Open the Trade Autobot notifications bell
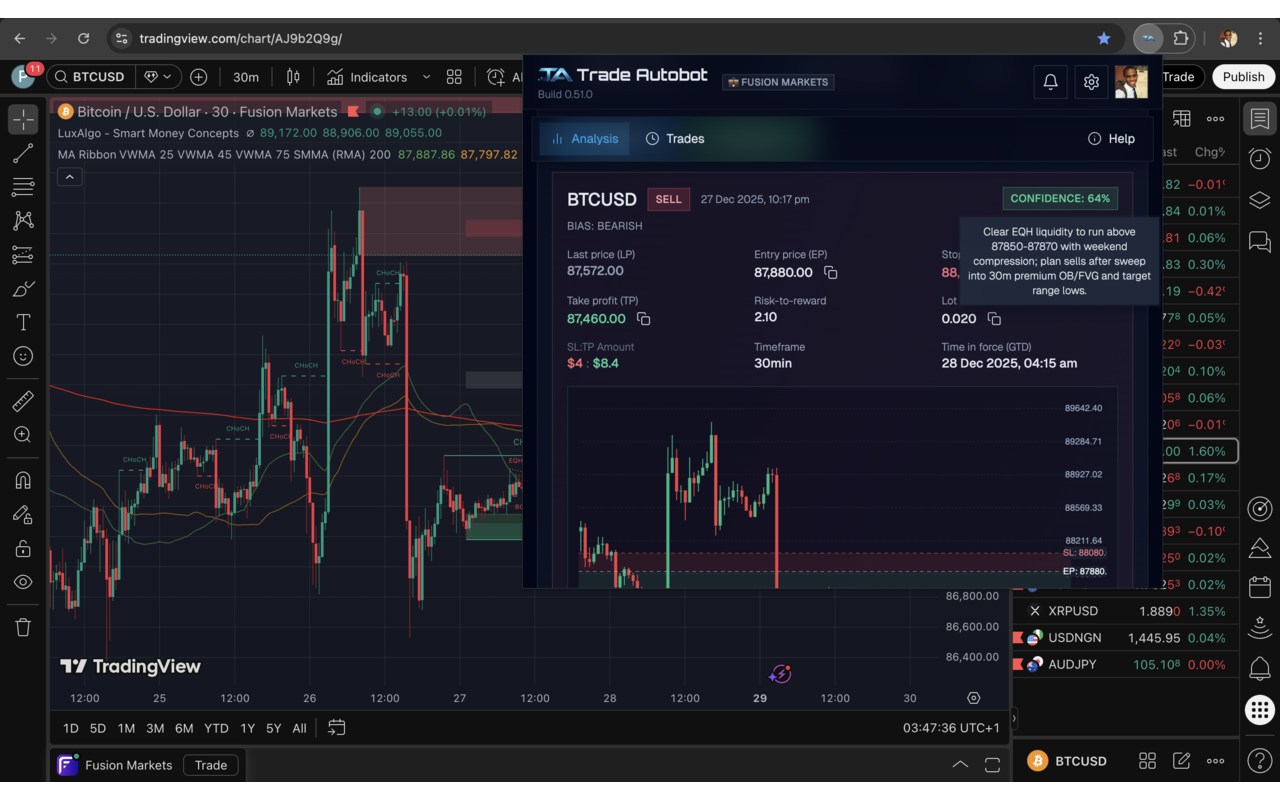The width and height of the screenshot is (1280, 800). tap(1051, 82)
